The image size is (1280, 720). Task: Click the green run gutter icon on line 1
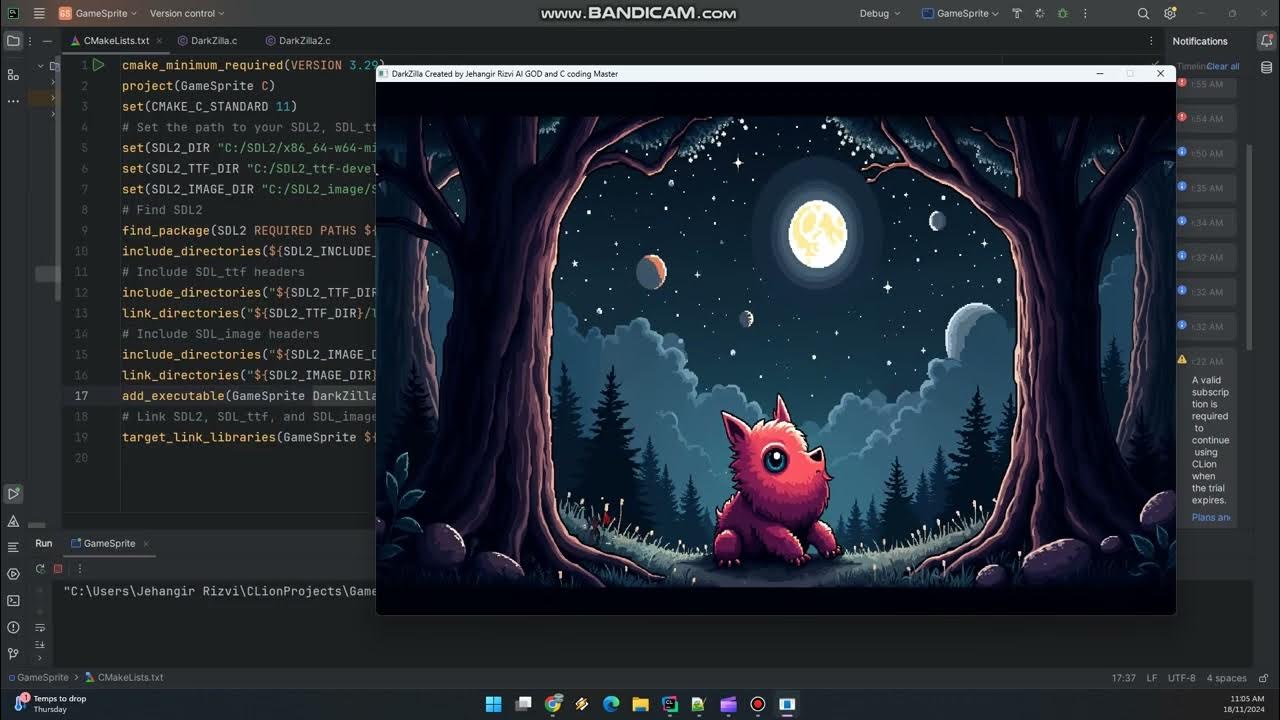[x=98, y=65]
